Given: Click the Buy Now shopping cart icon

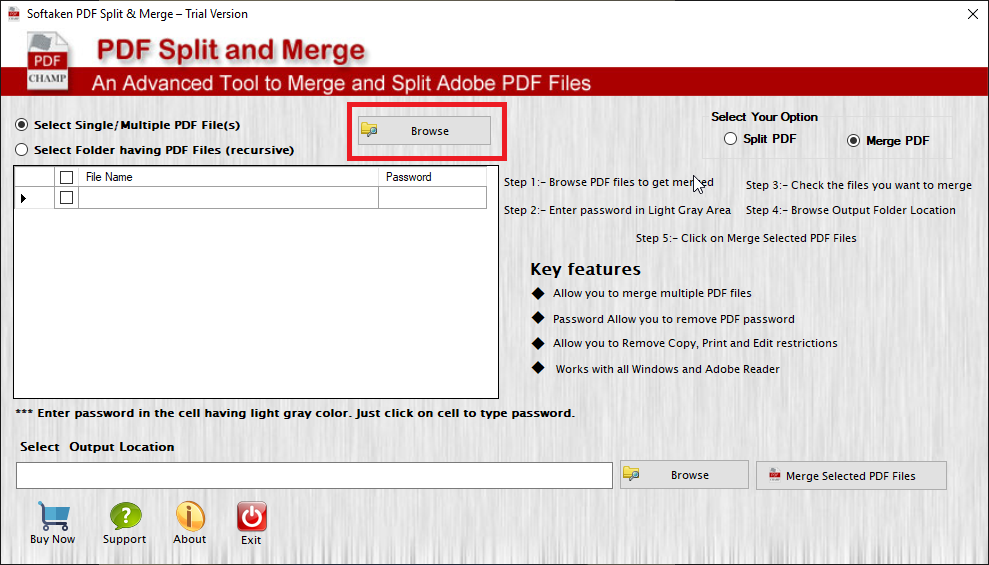Looking at the screenshot, I should (54, 516).
